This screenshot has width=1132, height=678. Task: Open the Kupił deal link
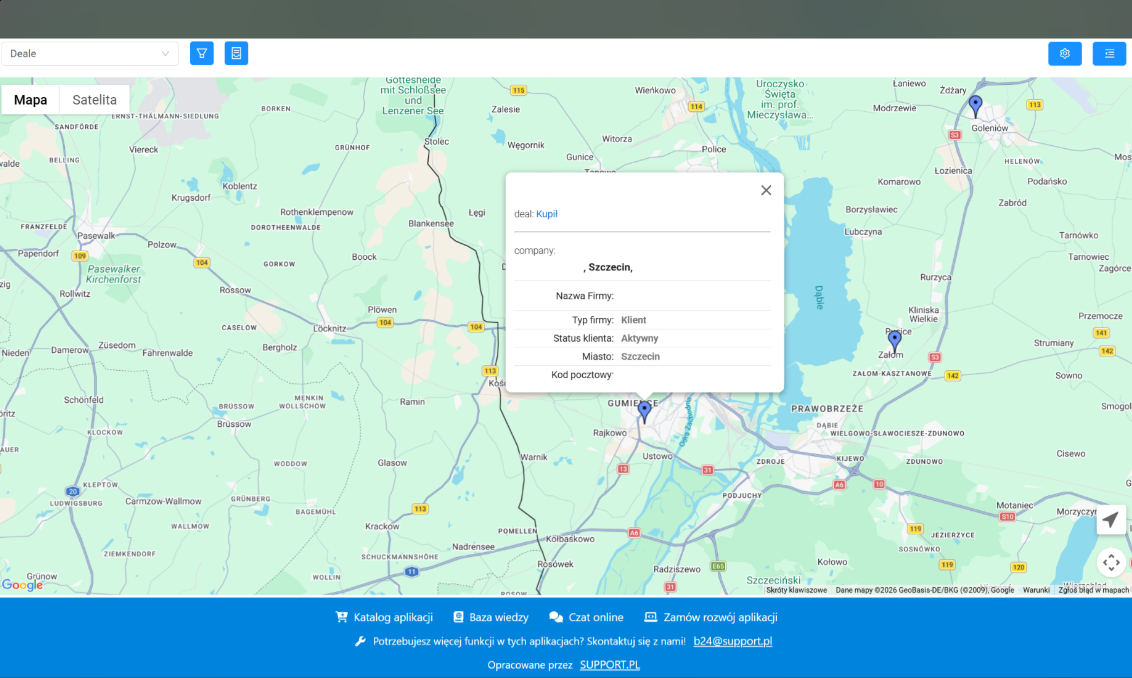(x=547, y=214)
